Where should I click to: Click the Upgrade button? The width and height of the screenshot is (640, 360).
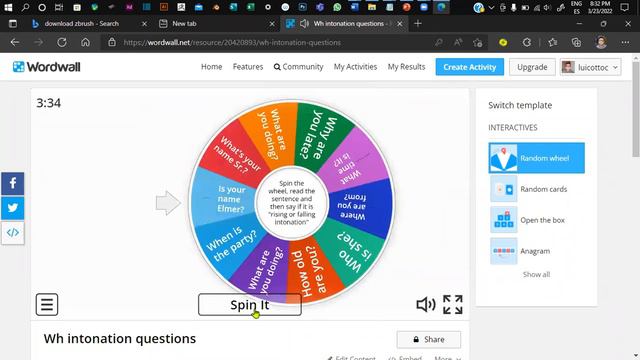[532, 67]
